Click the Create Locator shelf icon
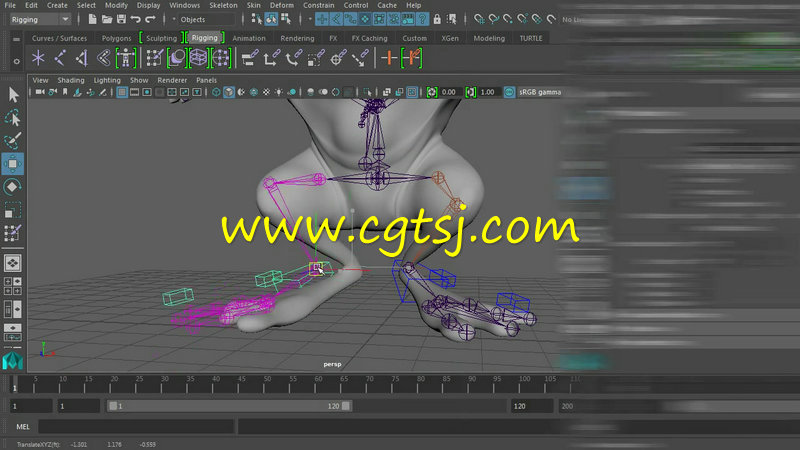The image size is (800, 450). tap(38, 58)
